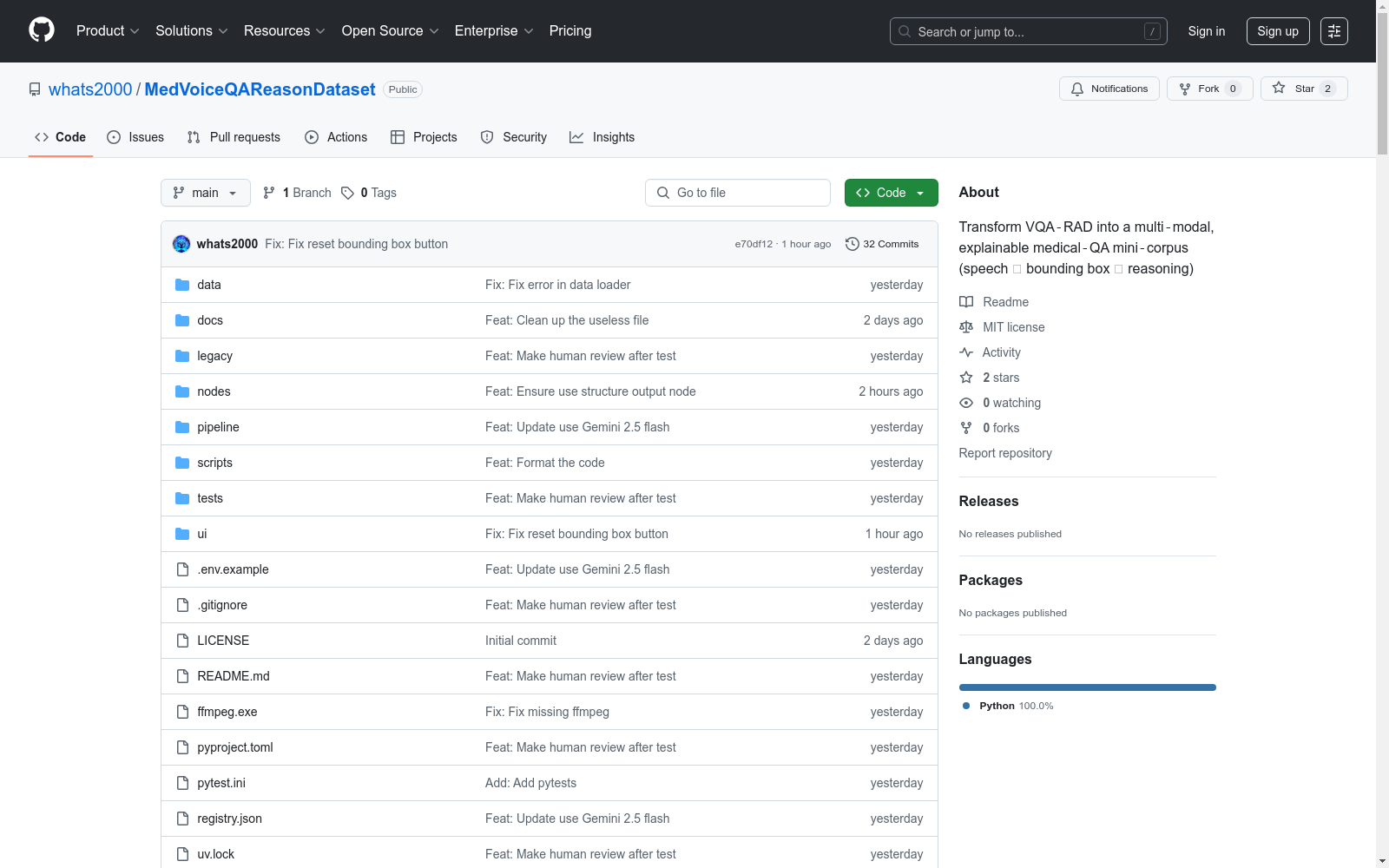Click the docs folder icon
The height and width of the screenshot is (868, 1389).
tap(182, 320)
